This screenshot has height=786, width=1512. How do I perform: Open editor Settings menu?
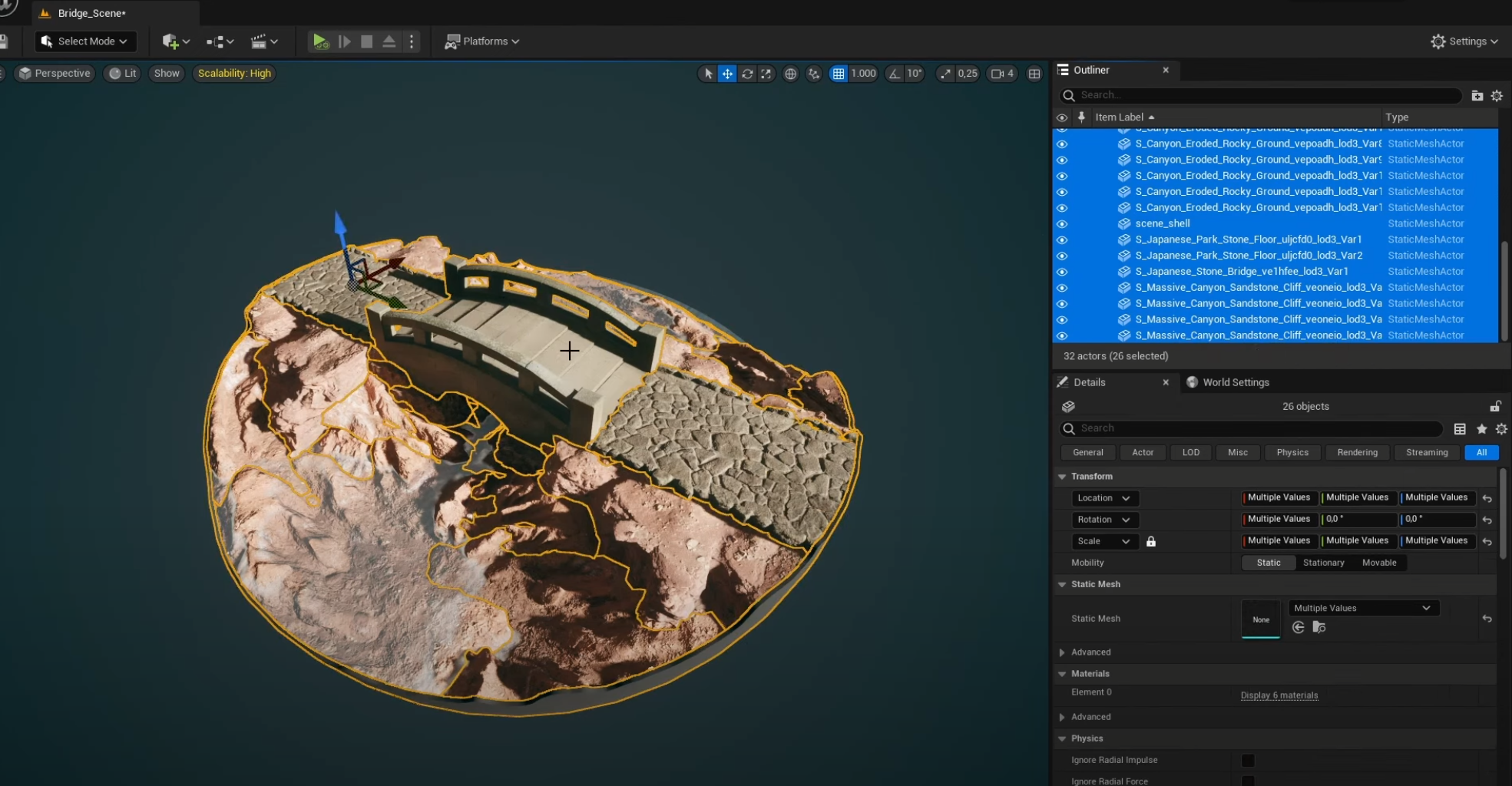point(1464,41)
